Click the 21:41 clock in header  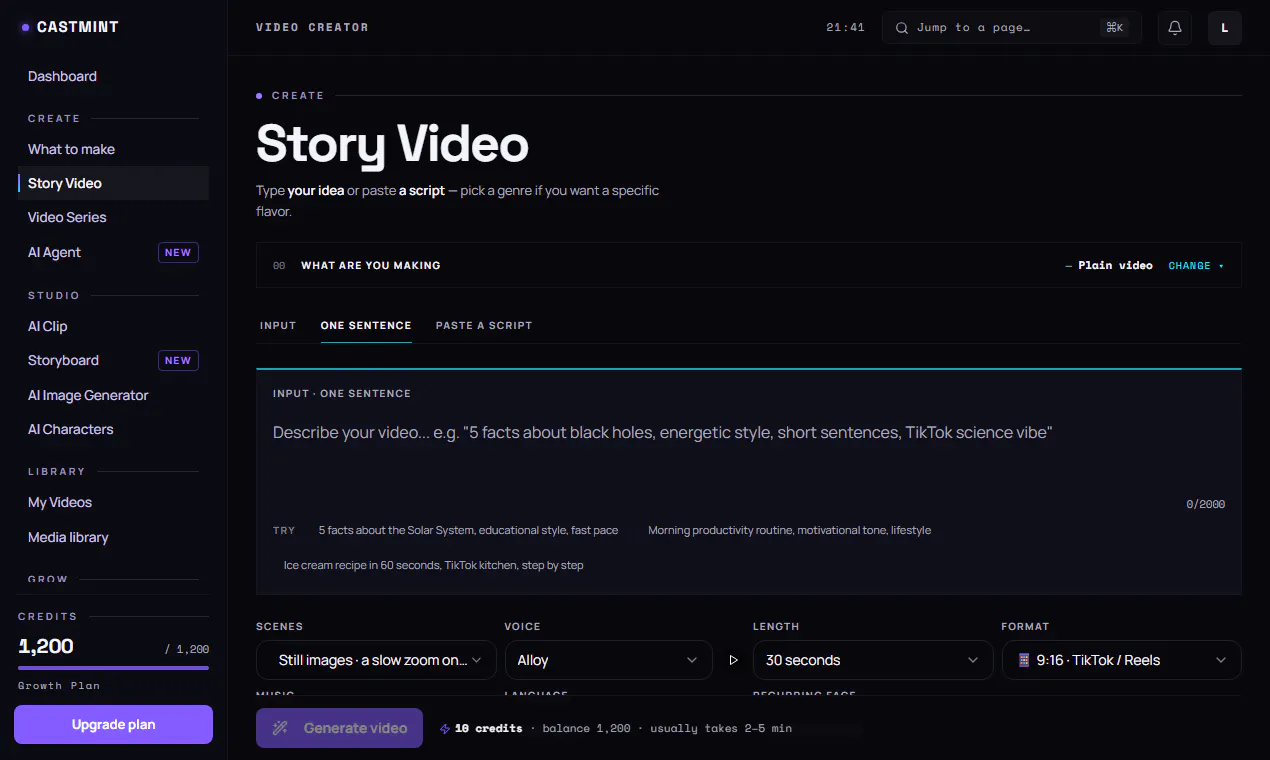point(845,28)
